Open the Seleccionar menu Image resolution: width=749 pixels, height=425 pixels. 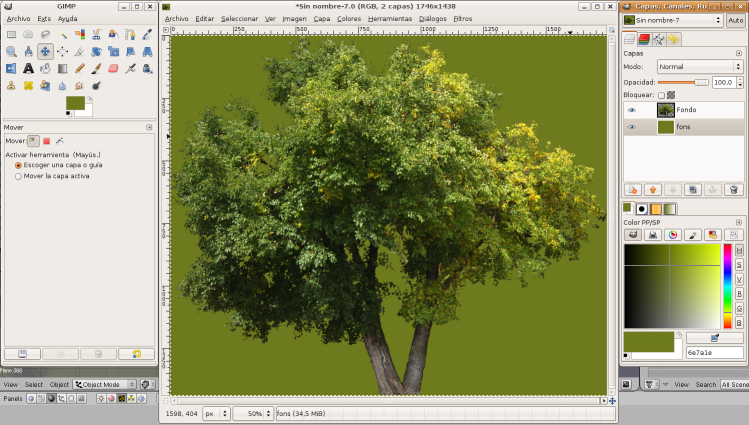tap(239, 19)
